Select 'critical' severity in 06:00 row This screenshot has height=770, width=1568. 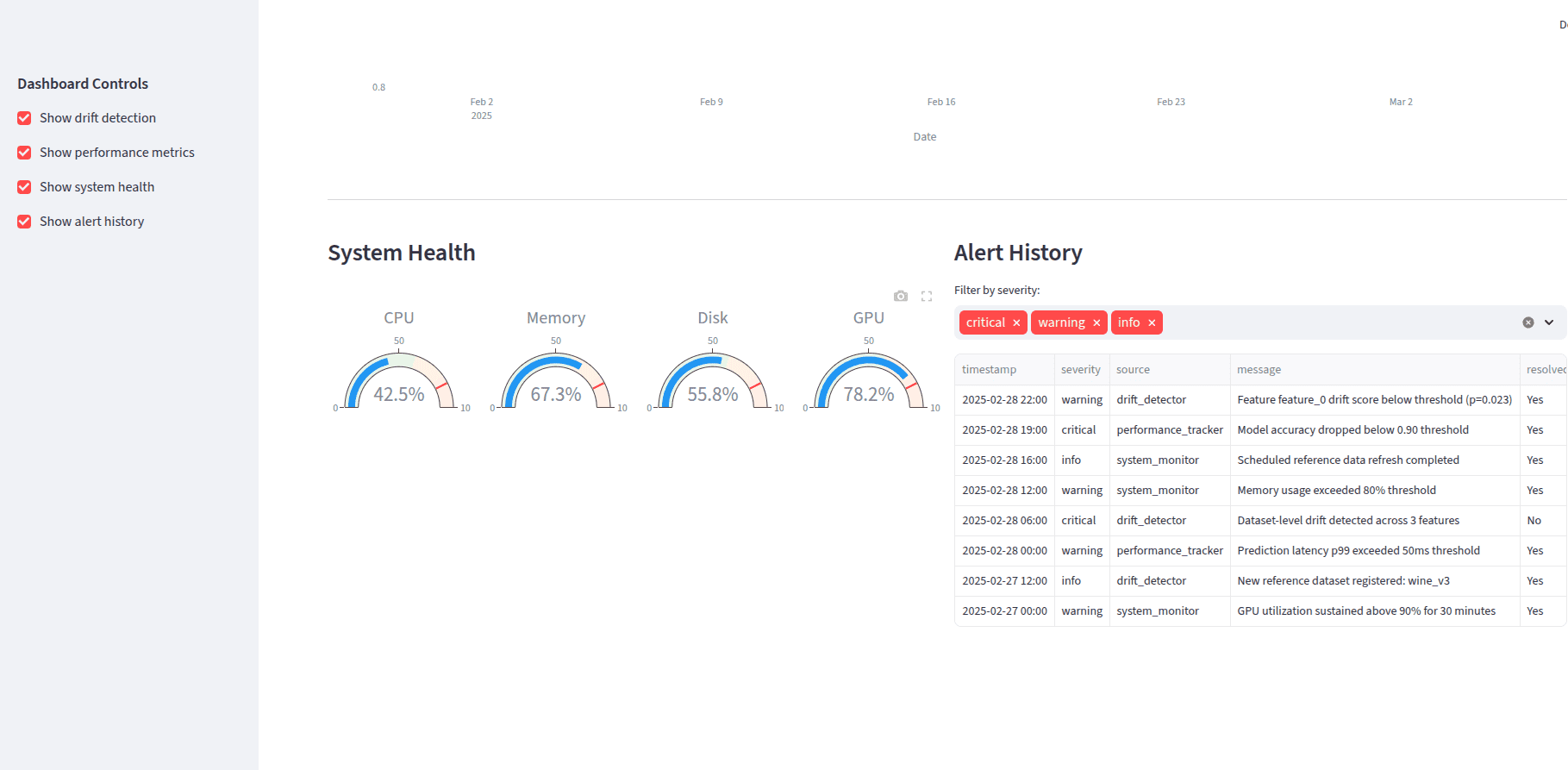1082,521
